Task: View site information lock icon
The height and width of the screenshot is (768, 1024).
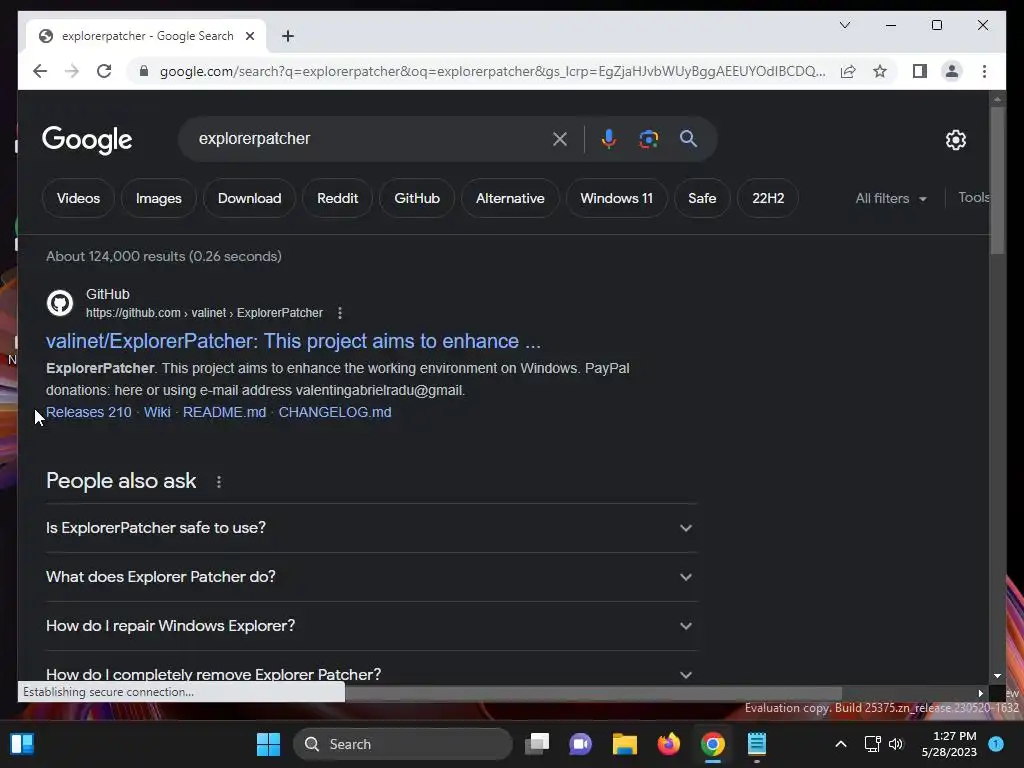Action: 144,71
